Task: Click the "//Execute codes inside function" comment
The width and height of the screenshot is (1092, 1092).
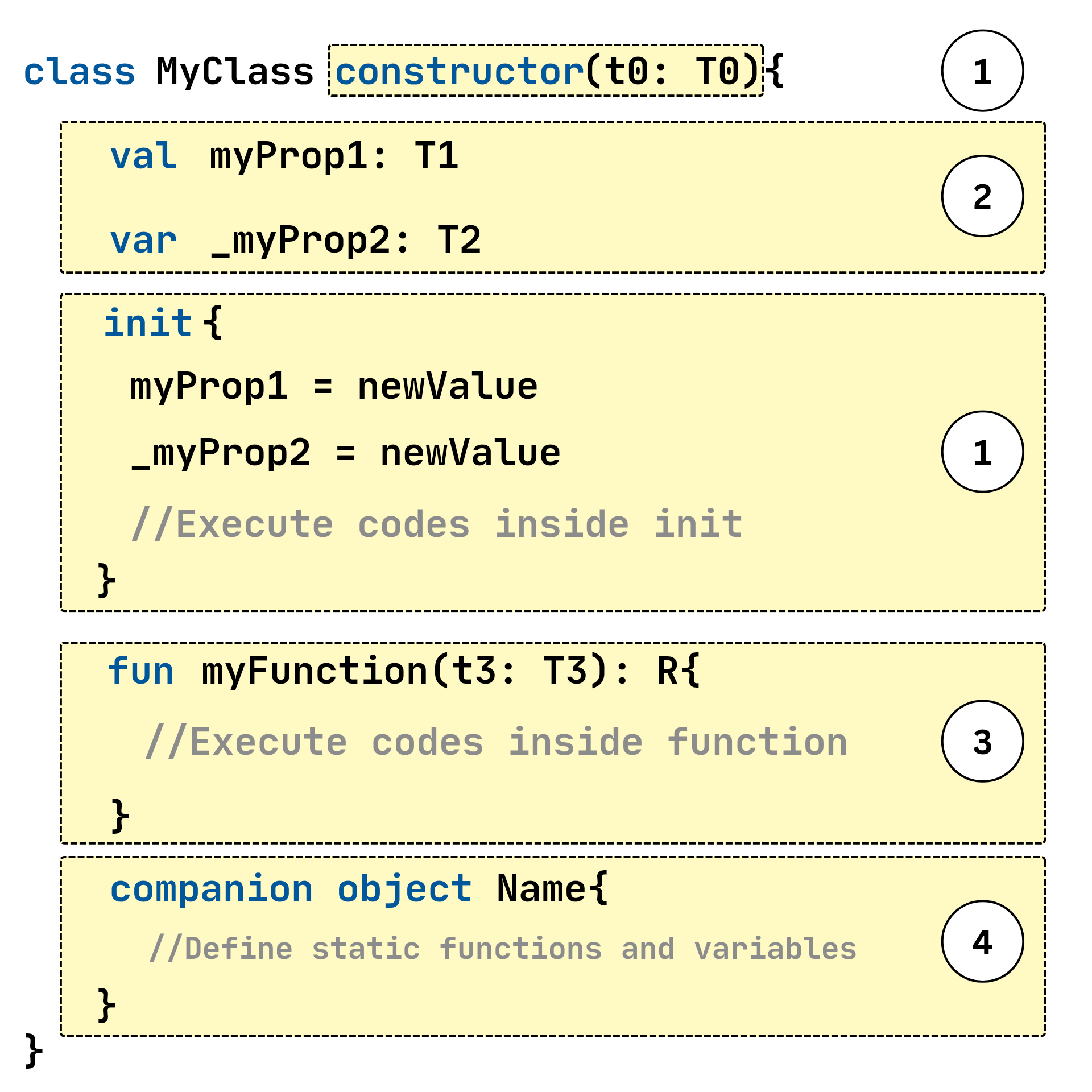Action: pyautogui.click(x=497, y=742)
